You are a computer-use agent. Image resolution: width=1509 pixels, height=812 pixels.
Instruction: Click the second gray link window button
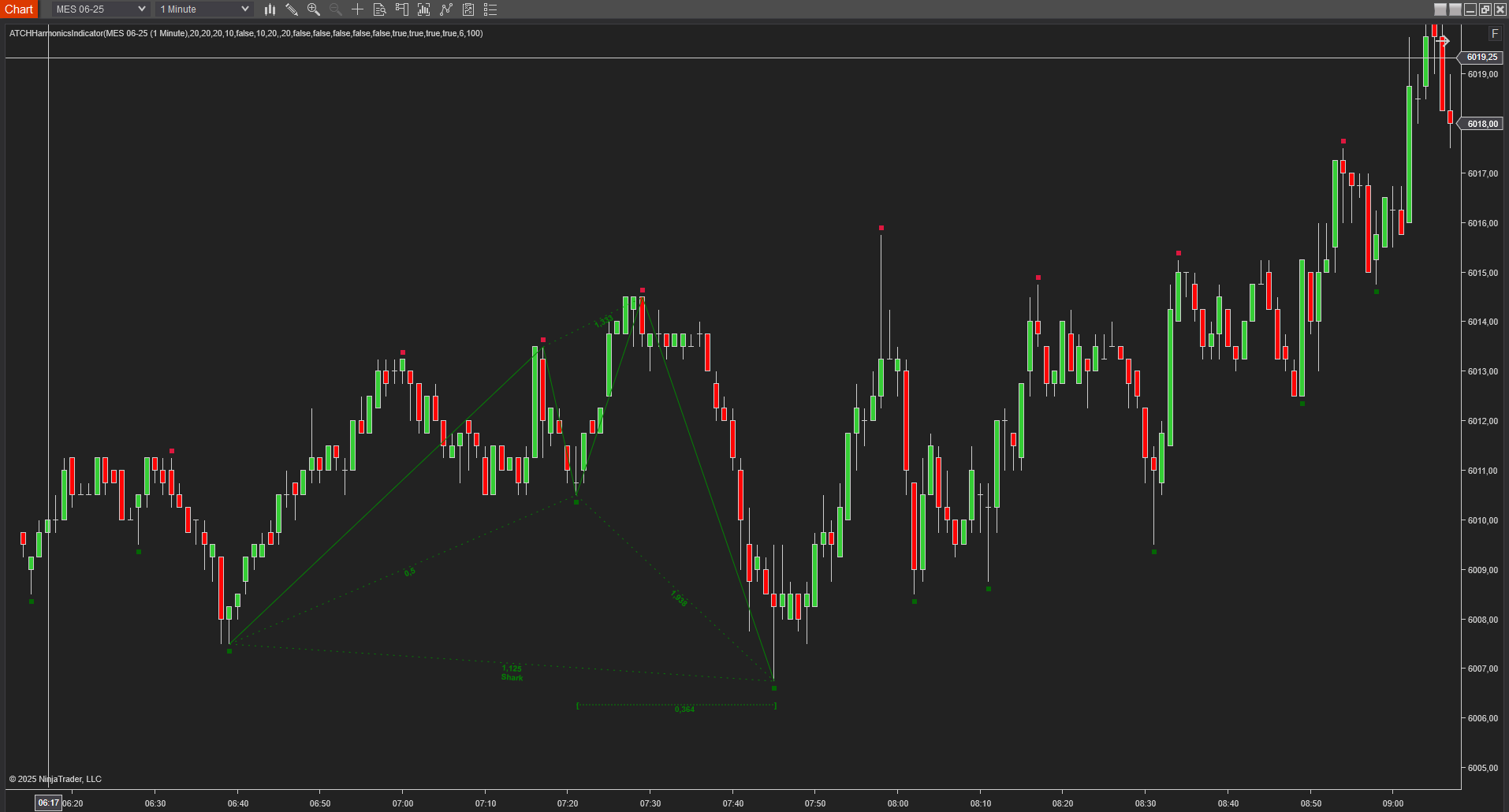pyautogui.click(x=1455, y=9)
